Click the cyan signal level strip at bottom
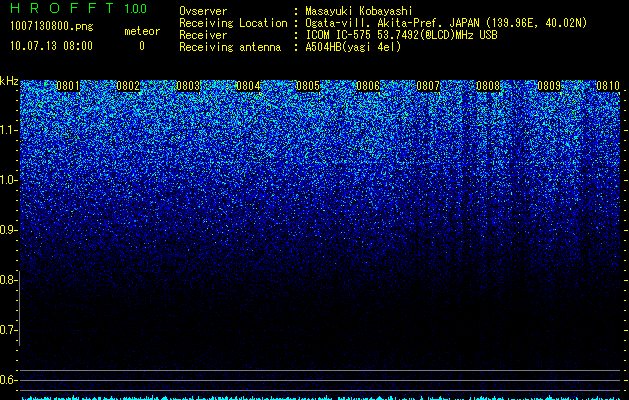The width and height of the screenshot is (629, 400). point(320,398)
